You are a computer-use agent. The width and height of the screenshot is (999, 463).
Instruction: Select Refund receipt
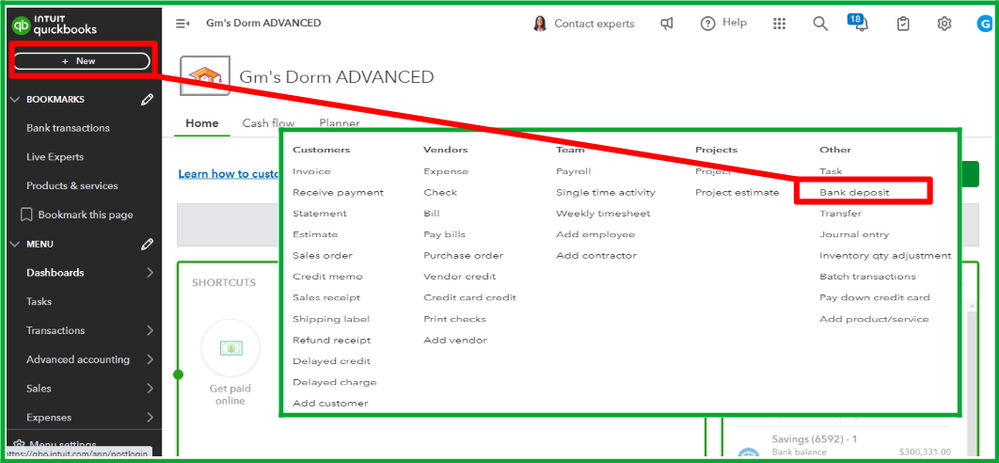[331, 340]
